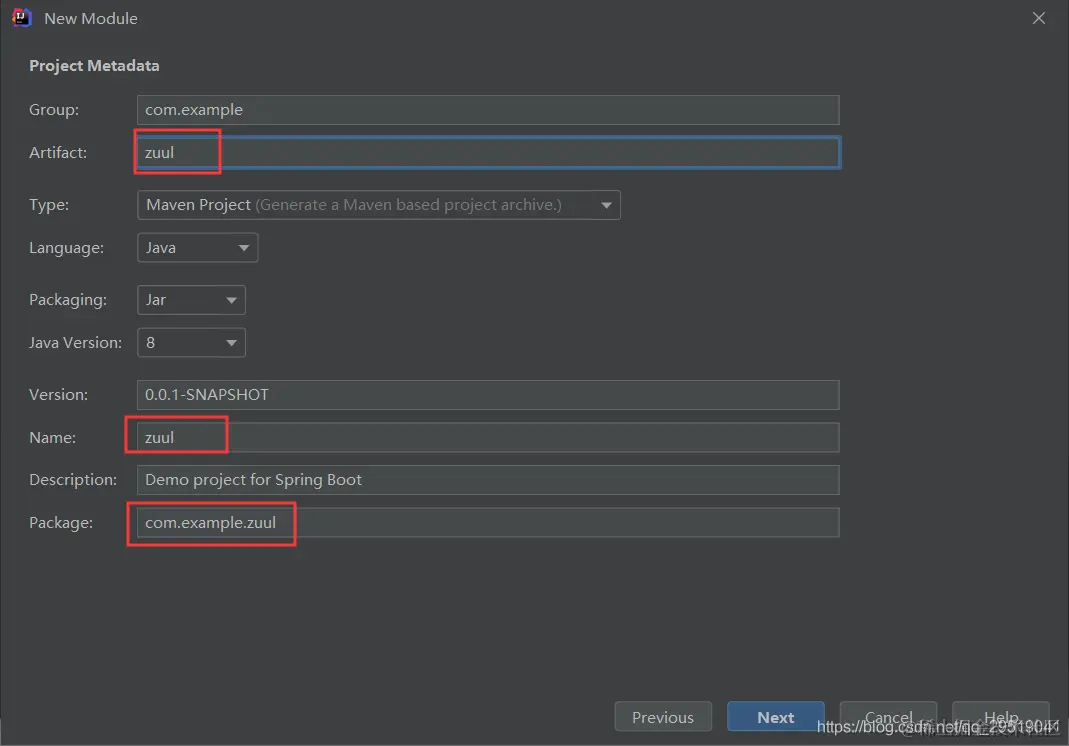1069x746 pixels.
Task: Edit the Description field Demo project for Spring Boot
Action: [488, 480]
